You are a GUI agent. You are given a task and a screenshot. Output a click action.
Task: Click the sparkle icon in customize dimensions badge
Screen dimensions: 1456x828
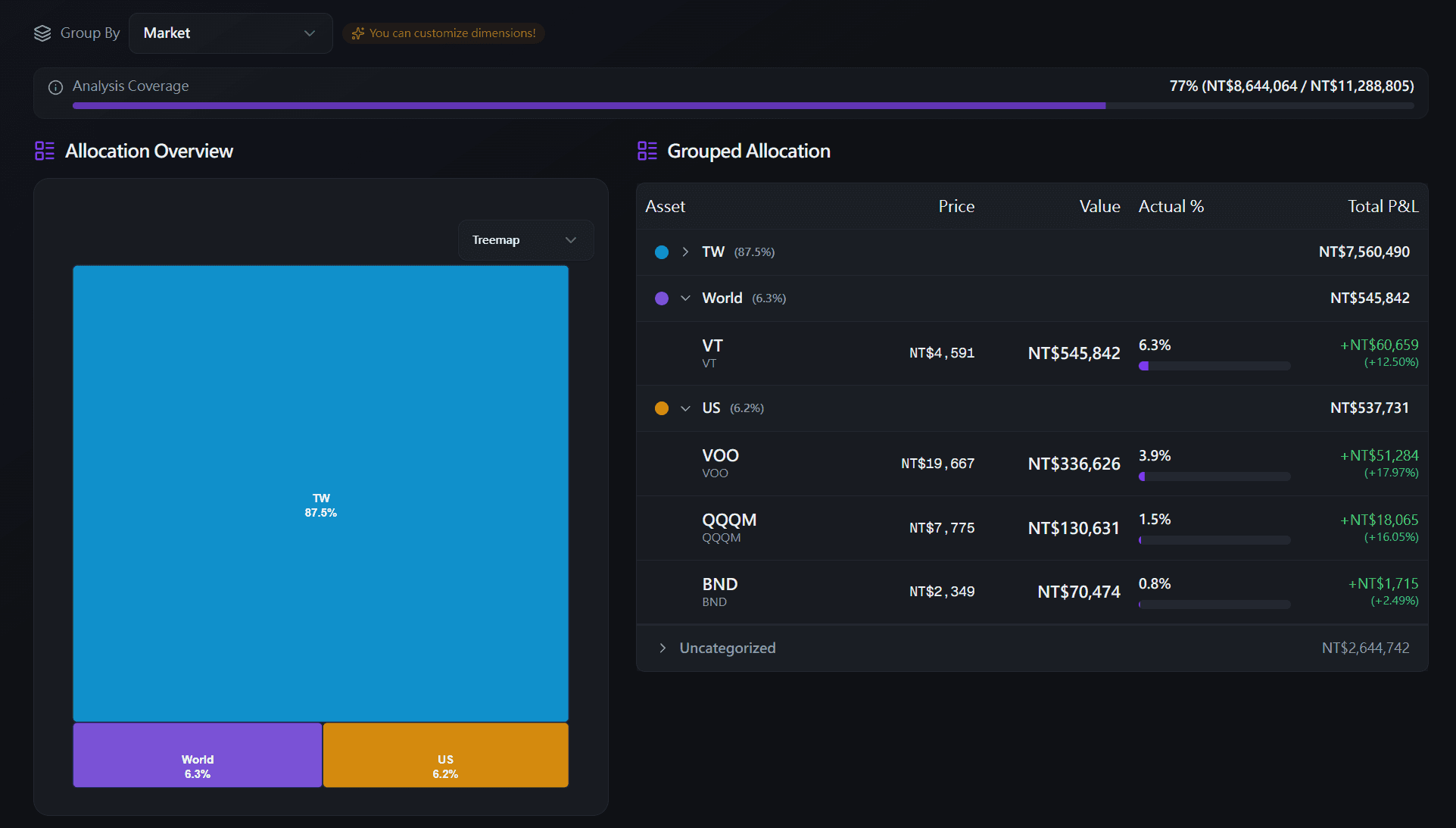(358, 33)
